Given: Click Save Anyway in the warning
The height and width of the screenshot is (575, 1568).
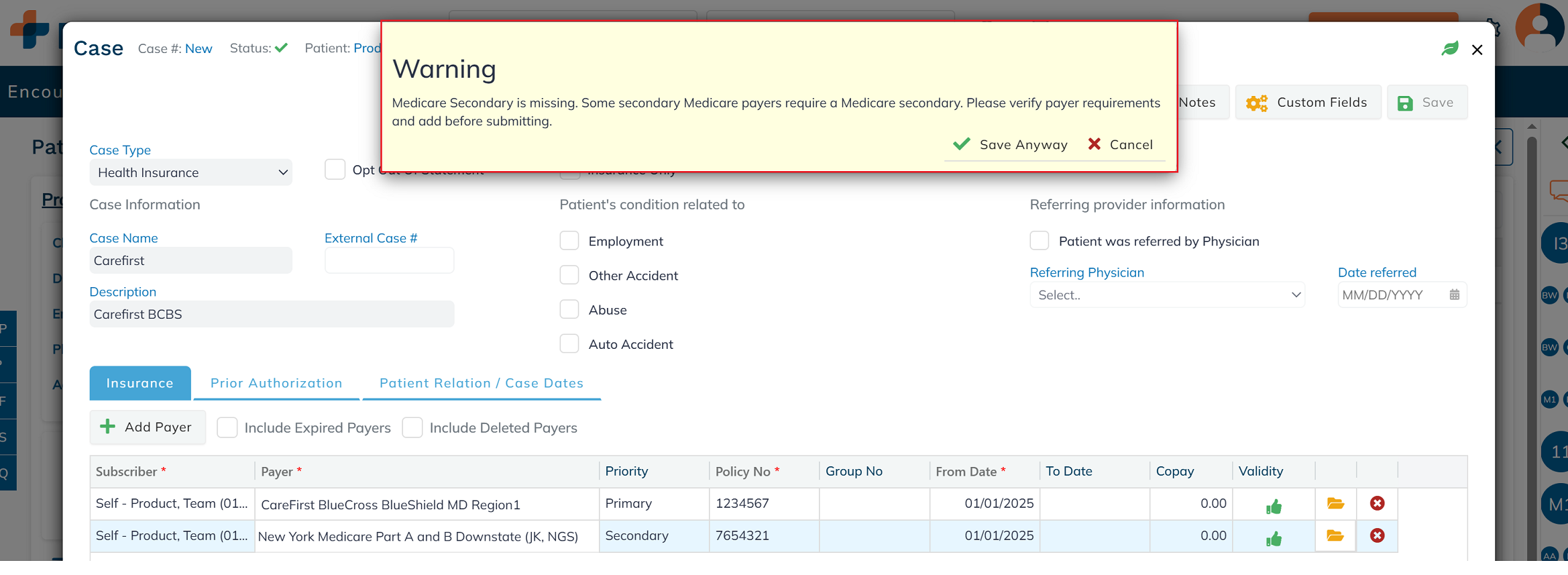Looking at the screenshot, I should click(x=1010, y=144).
